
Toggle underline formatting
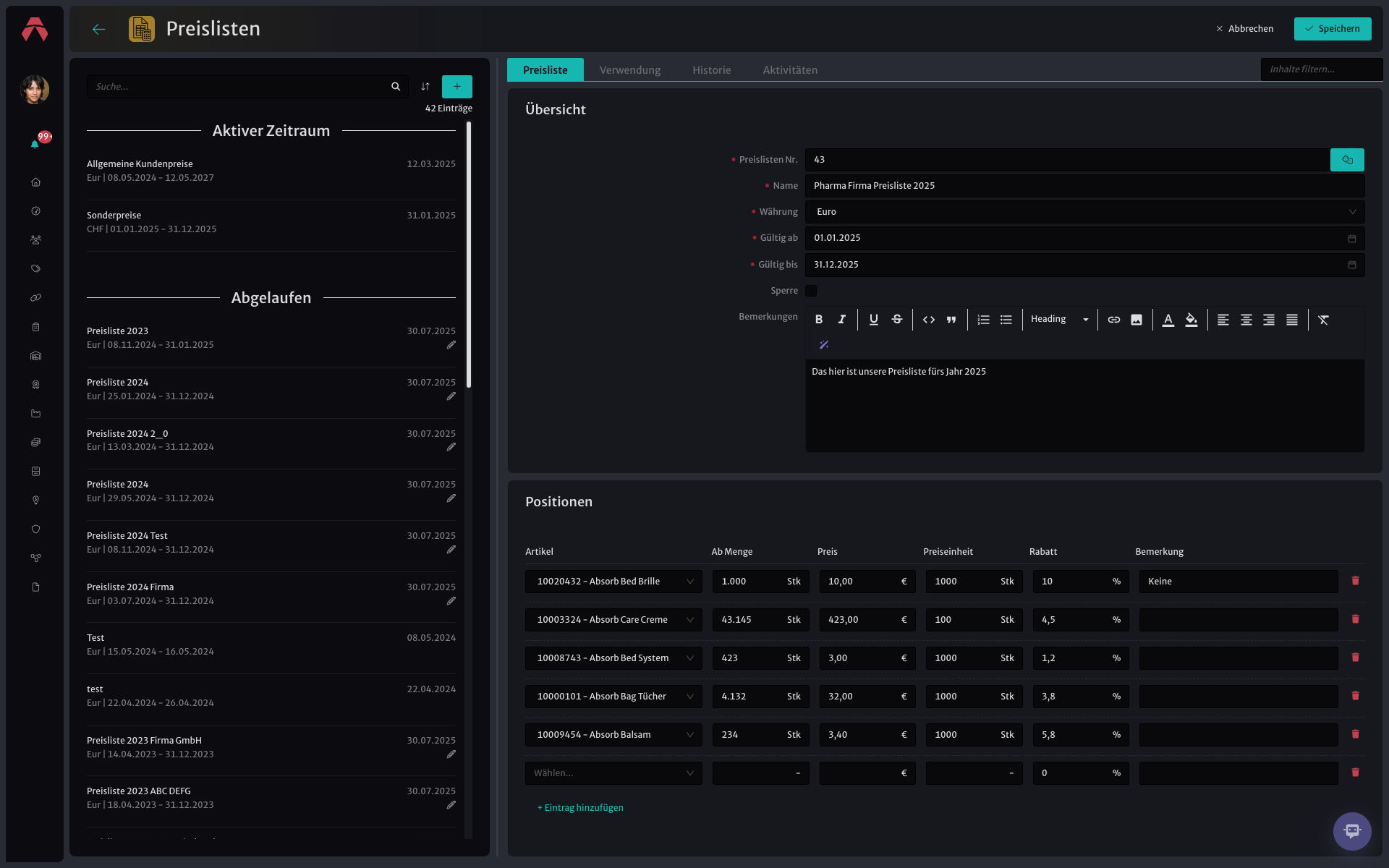[874, 320]
